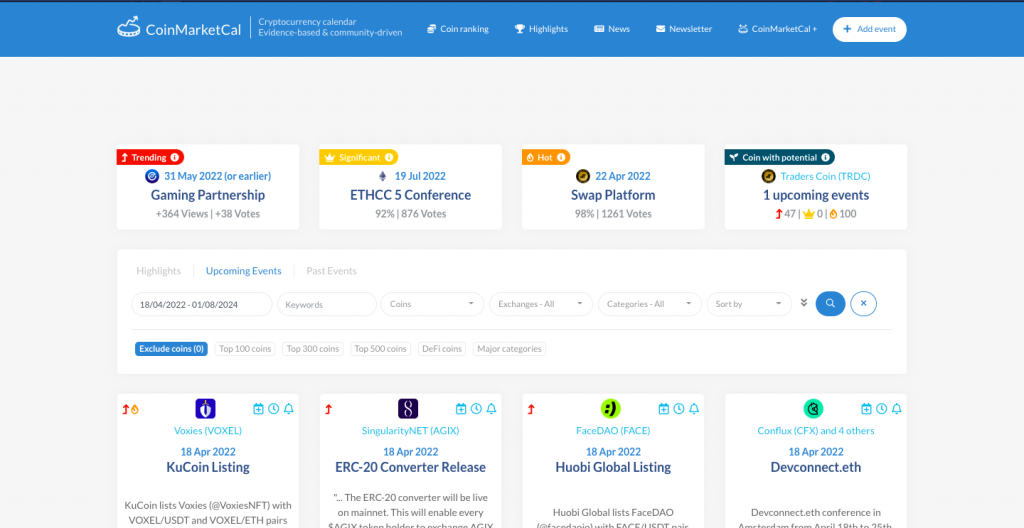Click the bell icon on Conflux card
1024x528 pixels.
(897, 409)
